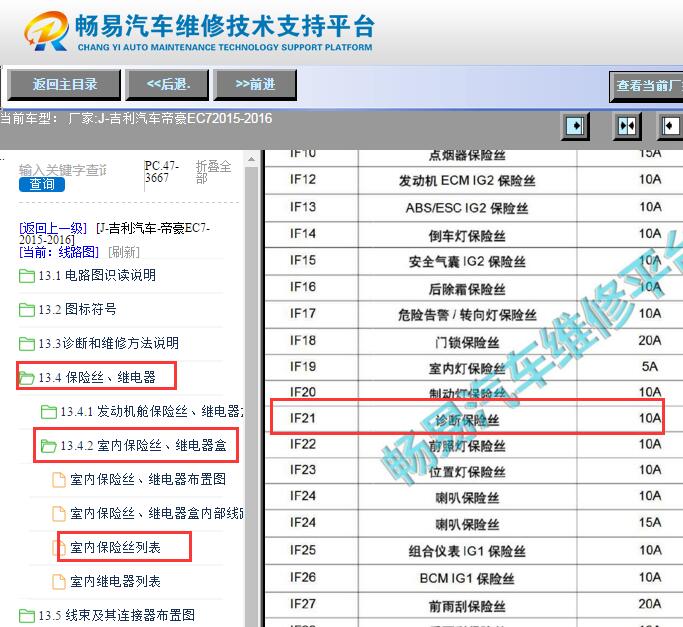
Task: Click the left panel vertical scrollbar track
Action: tap(251, 397)
